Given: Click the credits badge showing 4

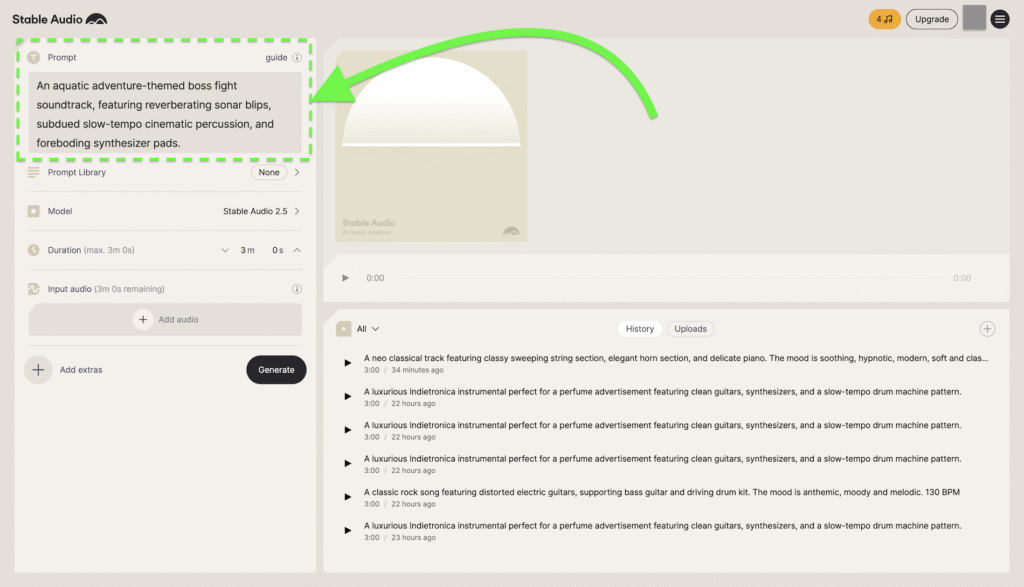Looking at the screenshot, I should (x=884, y=19).
